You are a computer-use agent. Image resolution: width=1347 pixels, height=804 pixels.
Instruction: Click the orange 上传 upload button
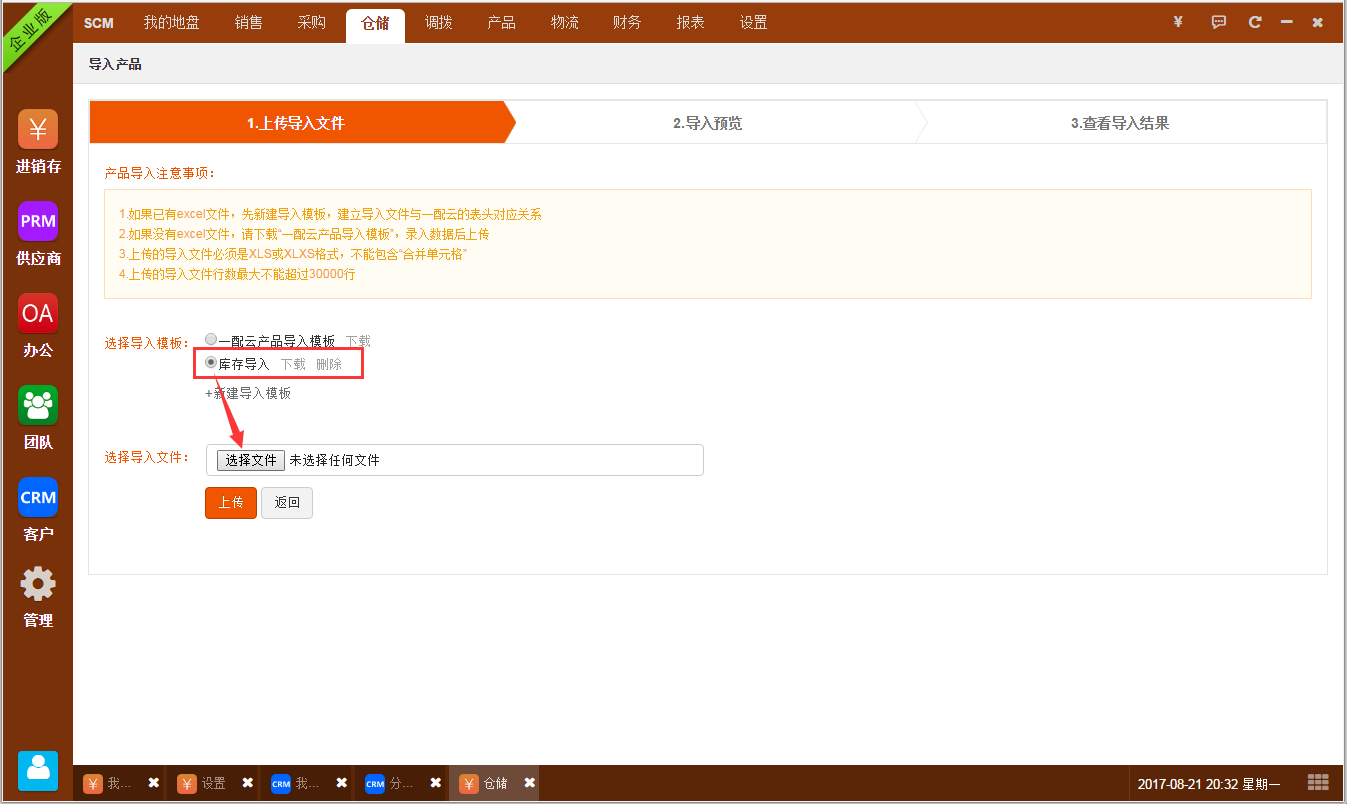point(231,502)
